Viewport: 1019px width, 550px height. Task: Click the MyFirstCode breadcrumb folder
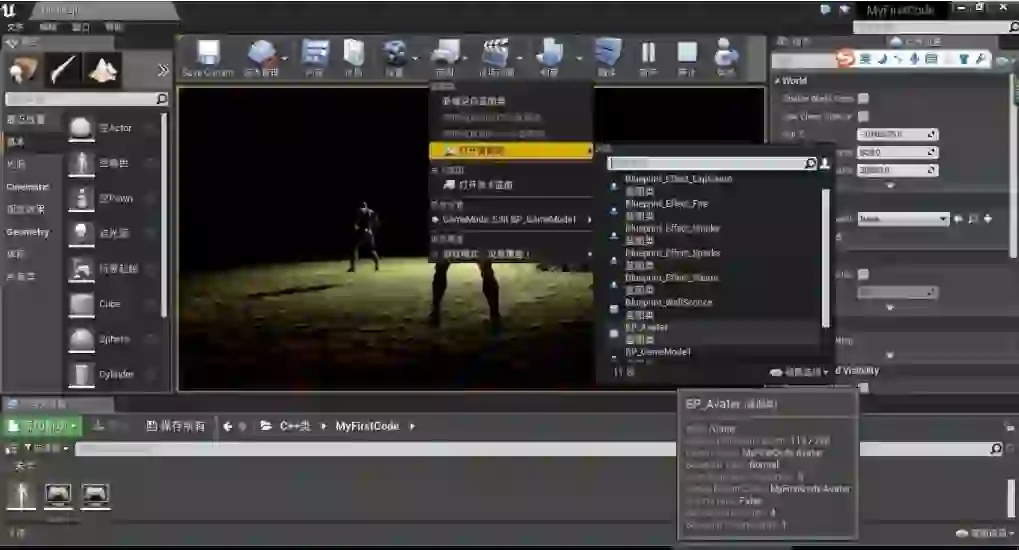[x=367, y=426]
